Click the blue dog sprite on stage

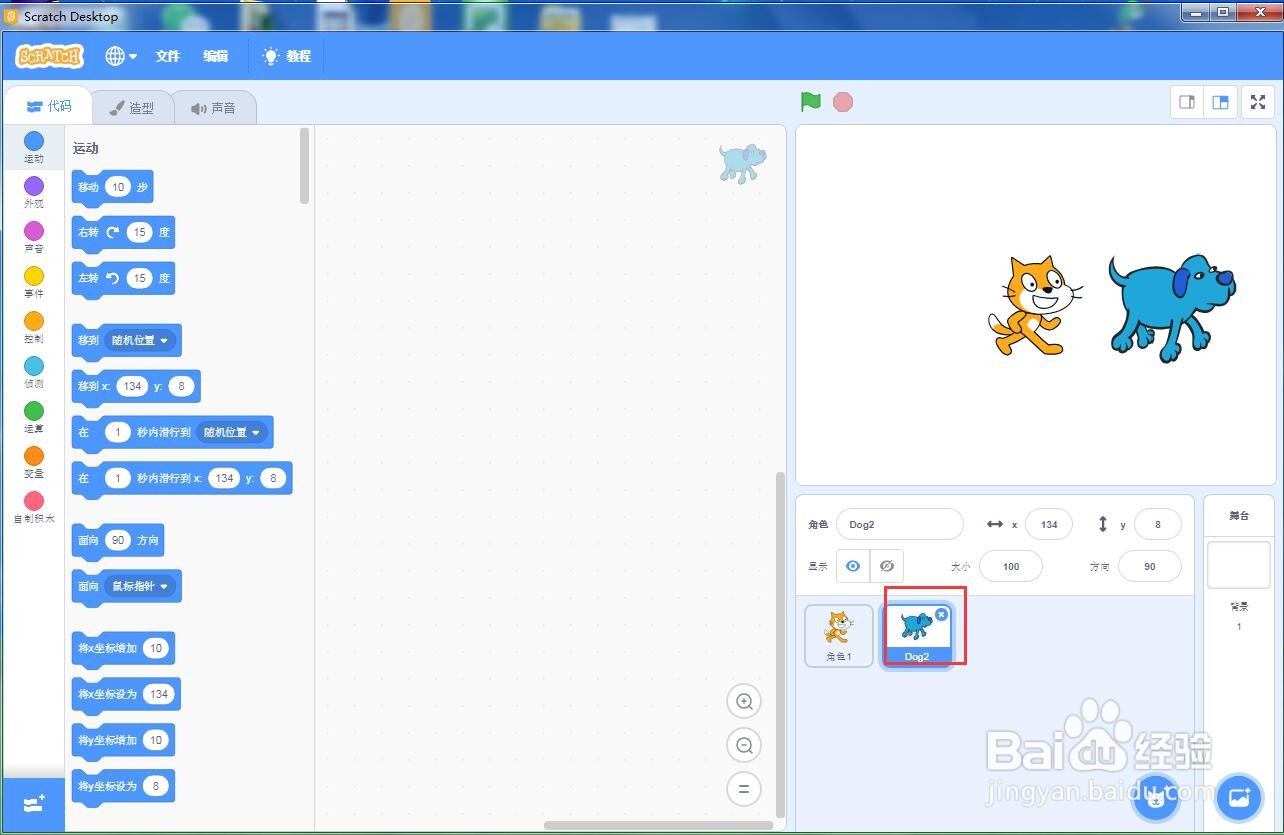1172,306
